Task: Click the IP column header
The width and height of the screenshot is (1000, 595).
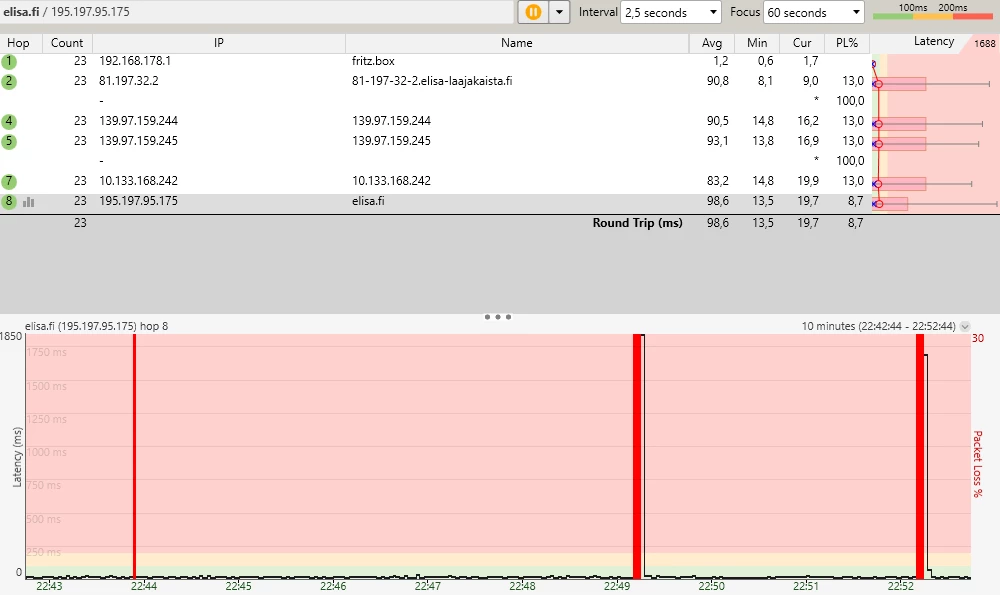Action: pos(219,43)
